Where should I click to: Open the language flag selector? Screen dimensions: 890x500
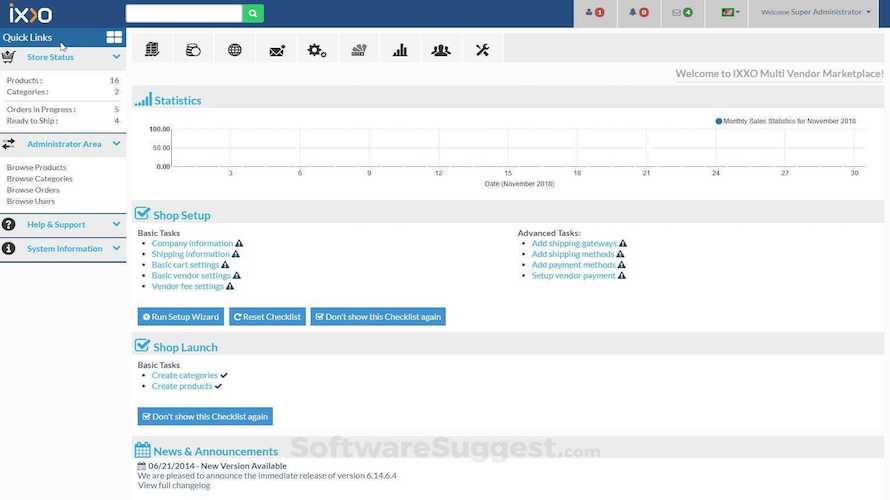[x=730, y=12]
